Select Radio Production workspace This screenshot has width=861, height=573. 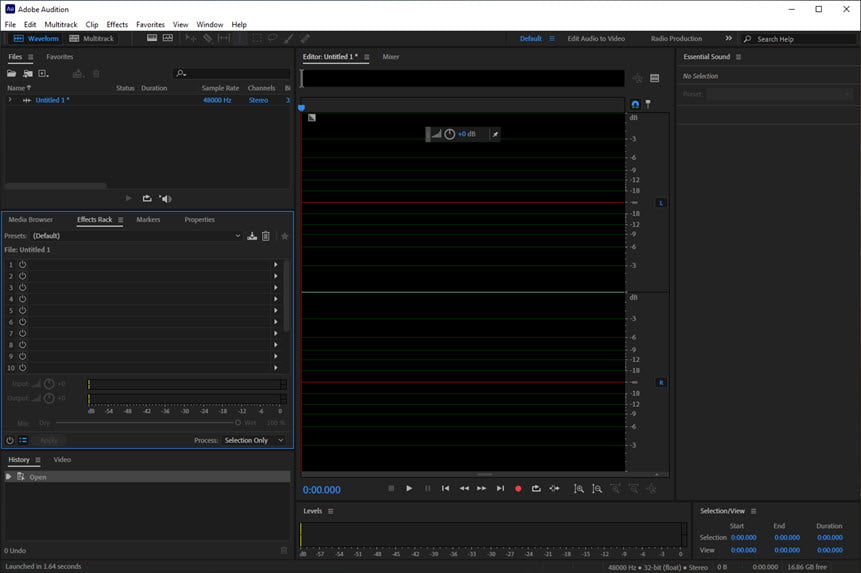tap(676, 38)
